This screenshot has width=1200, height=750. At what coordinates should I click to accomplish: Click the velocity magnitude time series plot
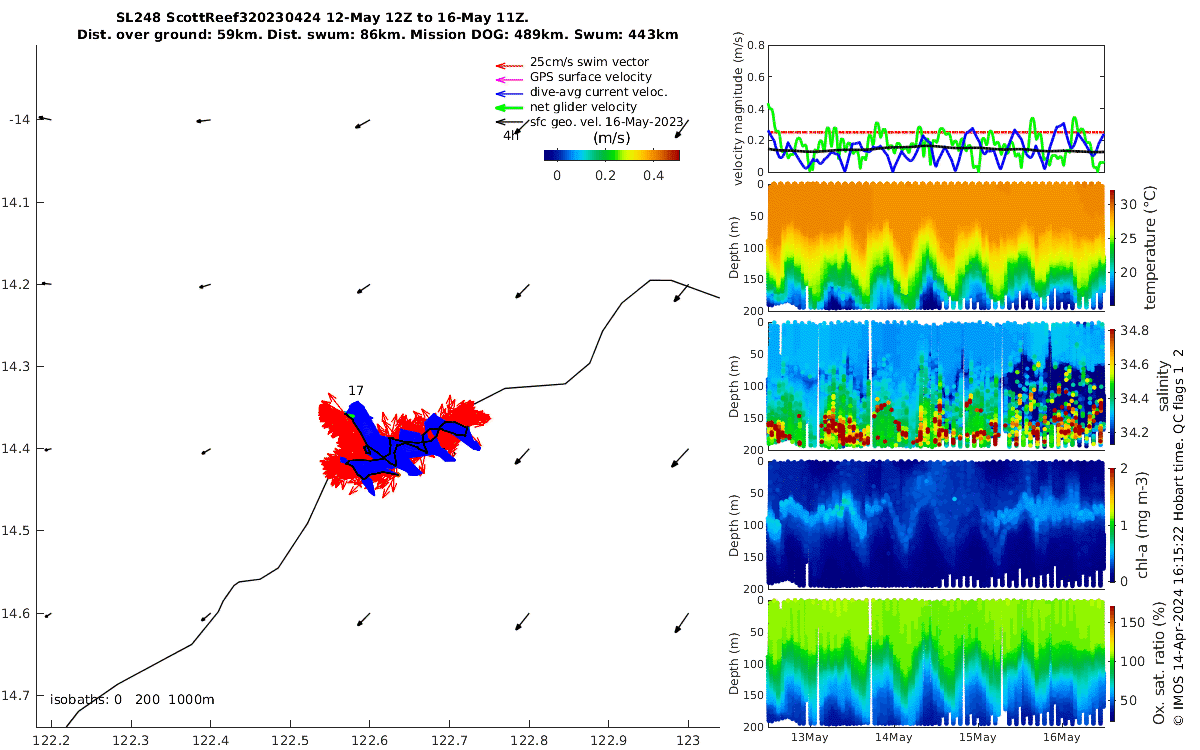pyautogui.click(x=936, y=108)
